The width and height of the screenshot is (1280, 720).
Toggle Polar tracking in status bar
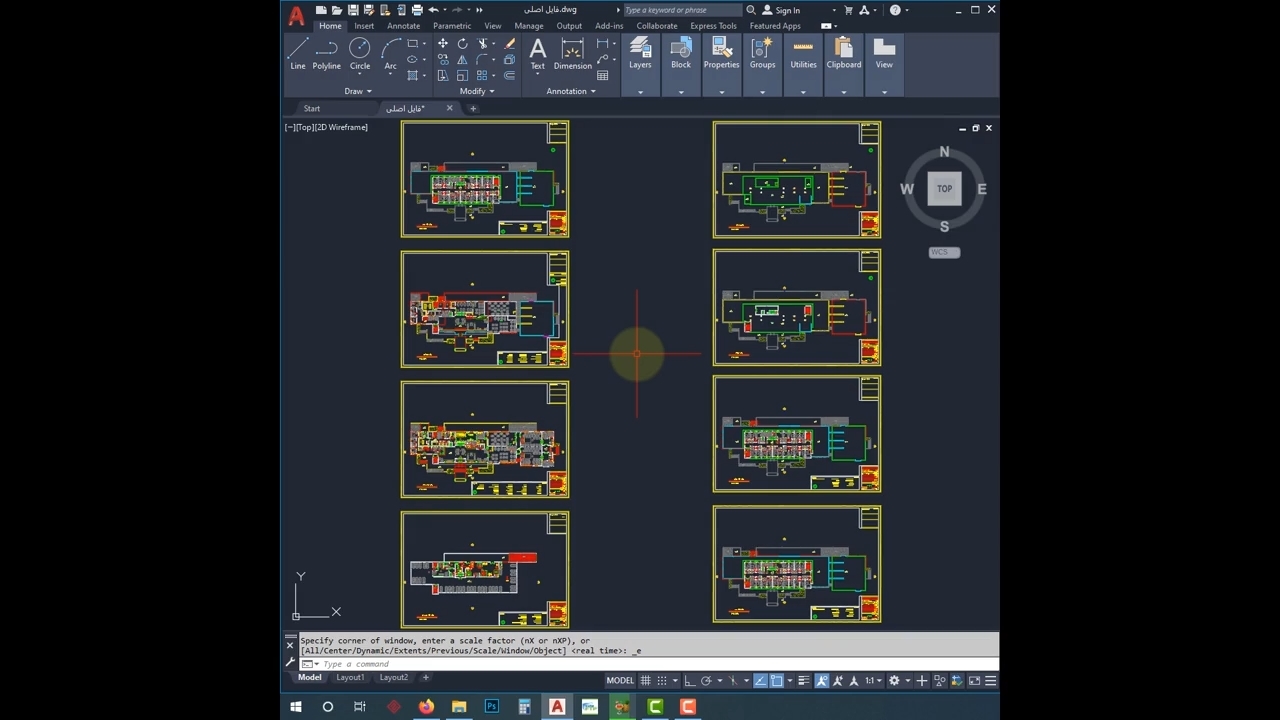pos(706,681)
